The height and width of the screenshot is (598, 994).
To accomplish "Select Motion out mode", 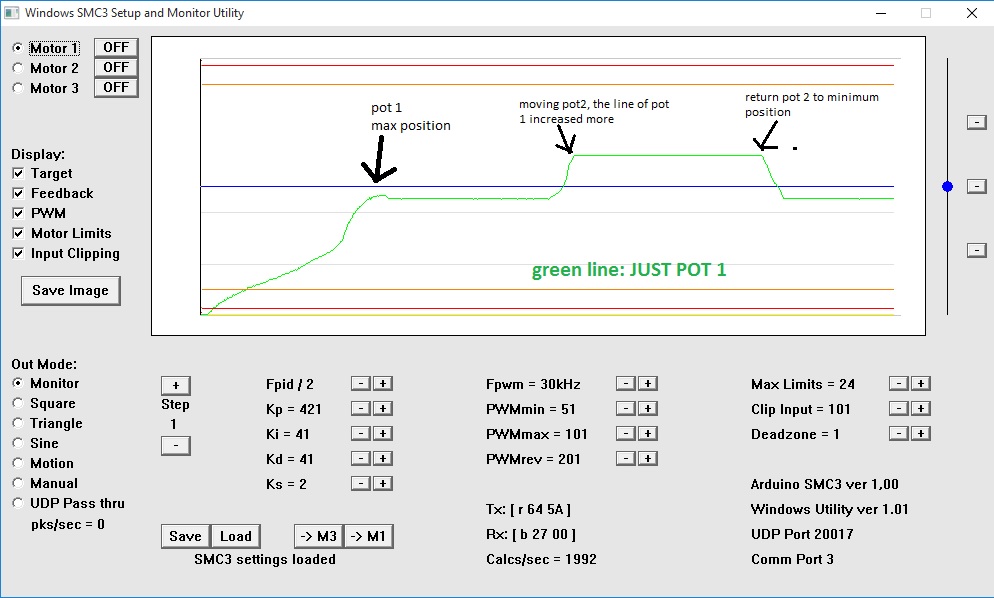I will [18, 463].
